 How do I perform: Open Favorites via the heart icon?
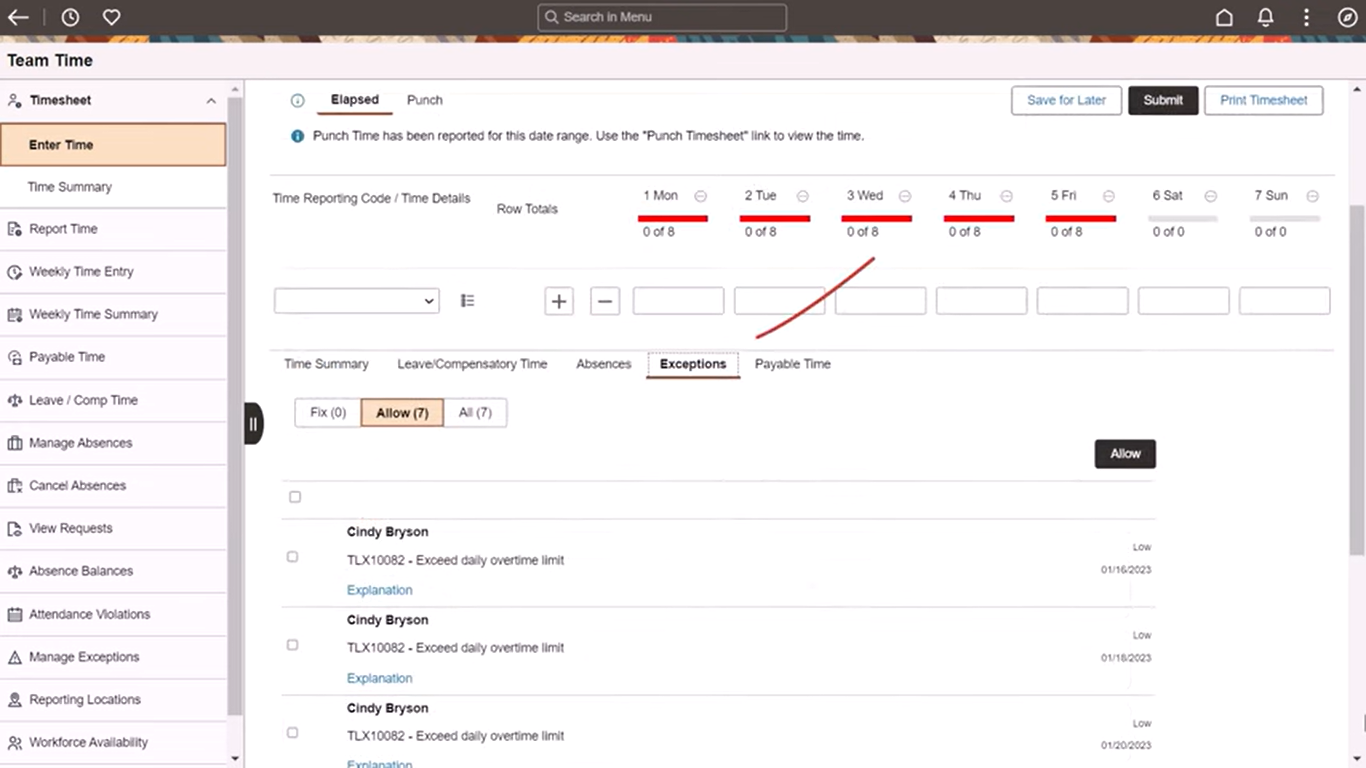click(x=111, y=17)
